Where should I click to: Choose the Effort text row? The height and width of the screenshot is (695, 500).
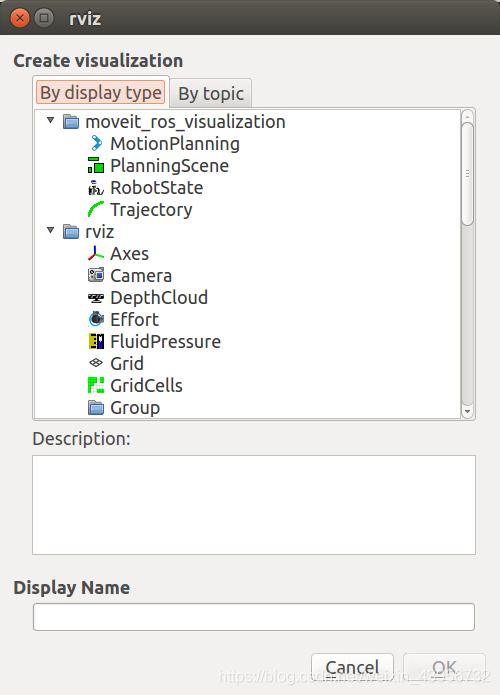click(x=134, y=320)
